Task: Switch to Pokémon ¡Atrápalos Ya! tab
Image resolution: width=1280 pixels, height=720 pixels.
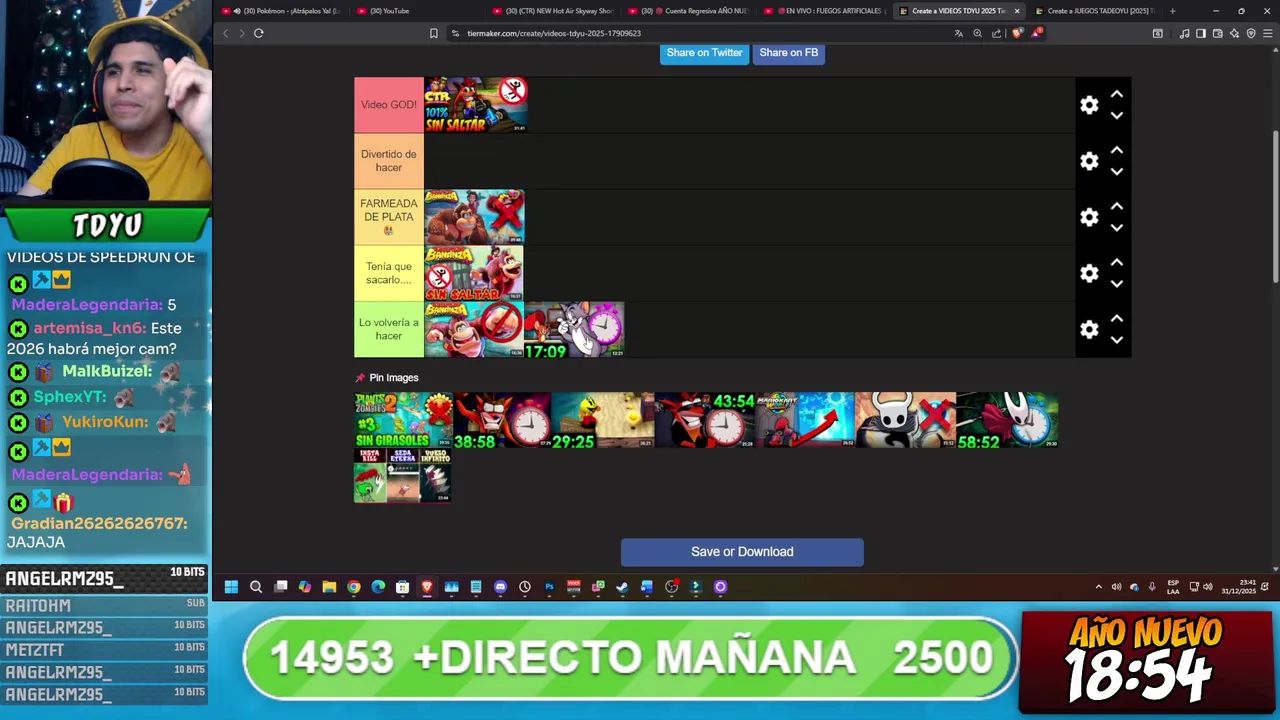Action: click(280, 11)
